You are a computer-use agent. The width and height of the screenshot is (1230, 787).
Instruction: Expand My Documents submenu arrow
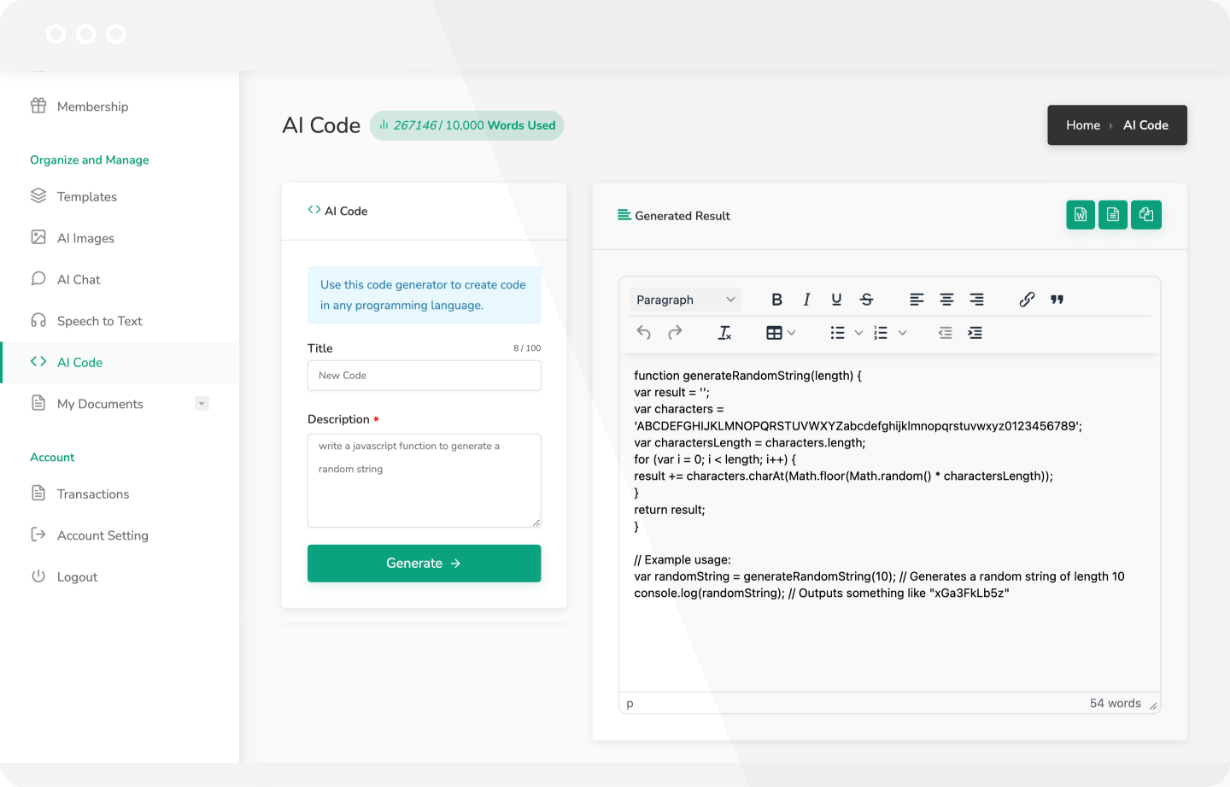pyautogui.click(x=202, y=404)
